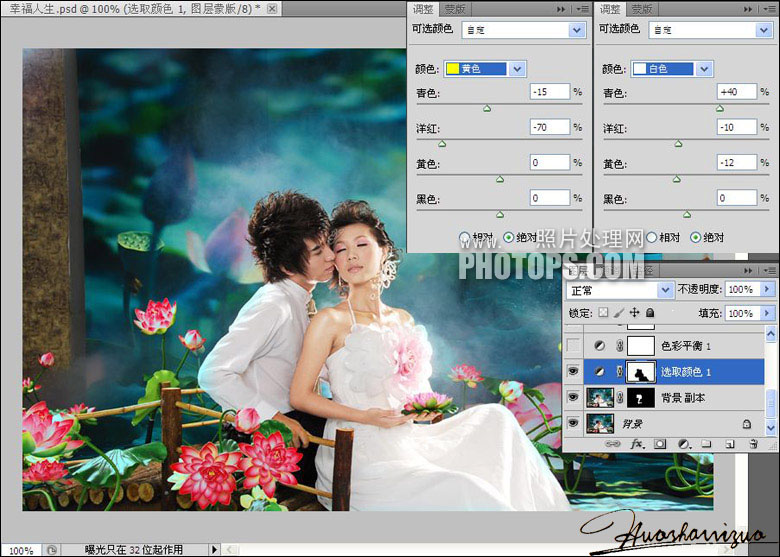Image resolution: width=780 pixels, height=557 pixels.
Task: Show the 色彩平衡 1 layer via empty eye box
Action: pyautogui.click(x=574, y=346)
